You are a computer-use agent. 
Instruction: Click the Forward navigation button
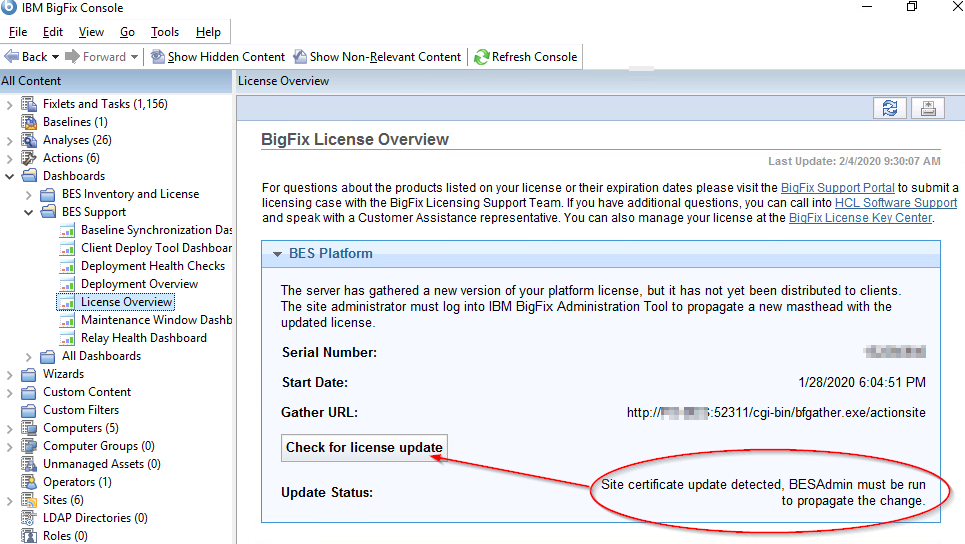coord(95,57)
